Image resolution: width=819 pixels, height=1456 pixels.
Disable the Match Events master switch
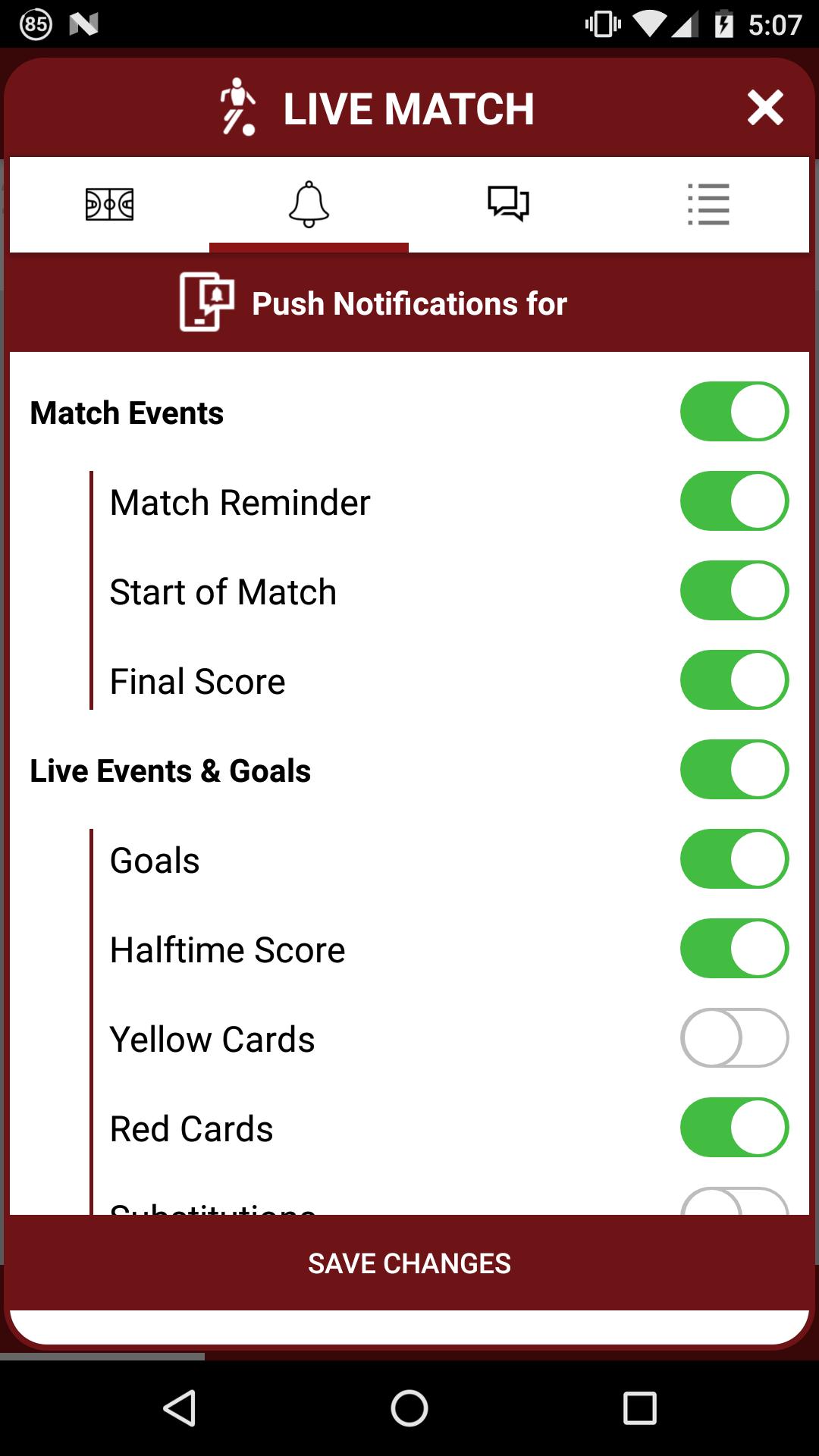tap(733, 410)
